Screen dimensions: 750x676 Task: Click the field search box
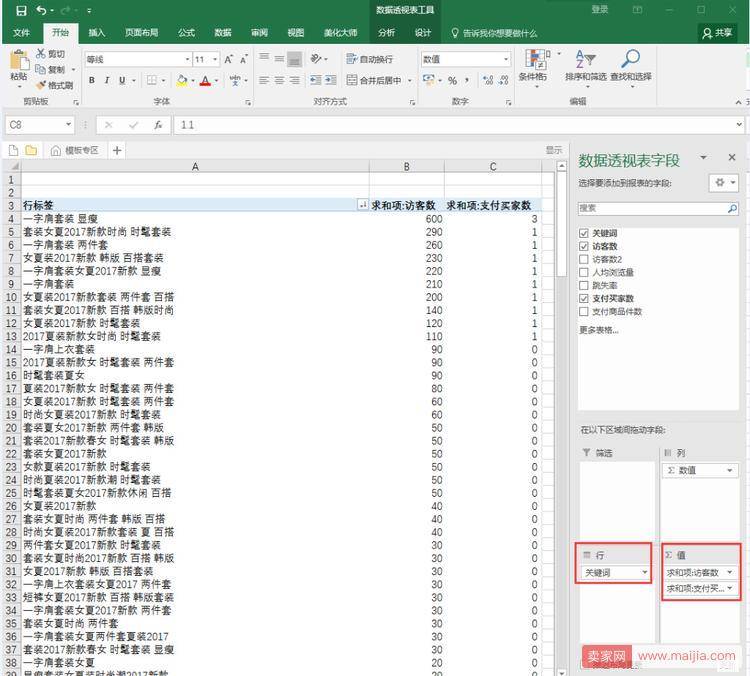(658, 208)
